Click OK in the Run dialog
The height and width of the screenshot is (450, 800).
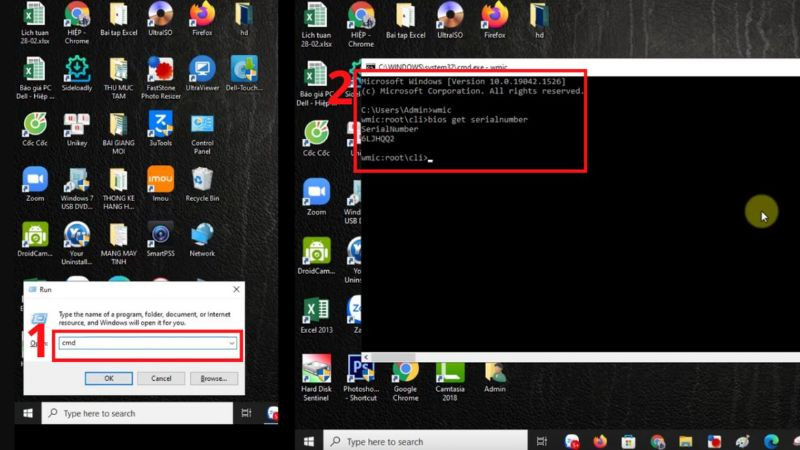110,378
